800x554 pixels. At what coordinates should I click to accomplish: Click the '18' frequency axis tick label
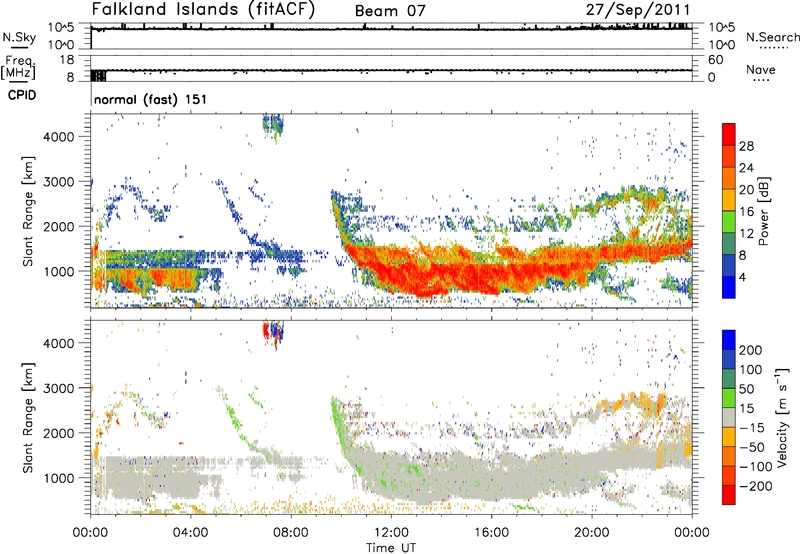pos(67,60)
